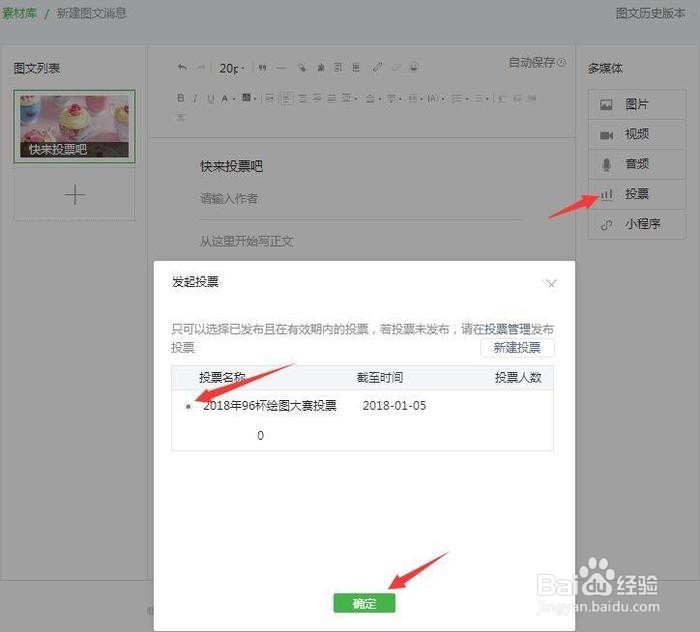Click the 新建投票 button
700x632 pixels.
click(517, 348)
